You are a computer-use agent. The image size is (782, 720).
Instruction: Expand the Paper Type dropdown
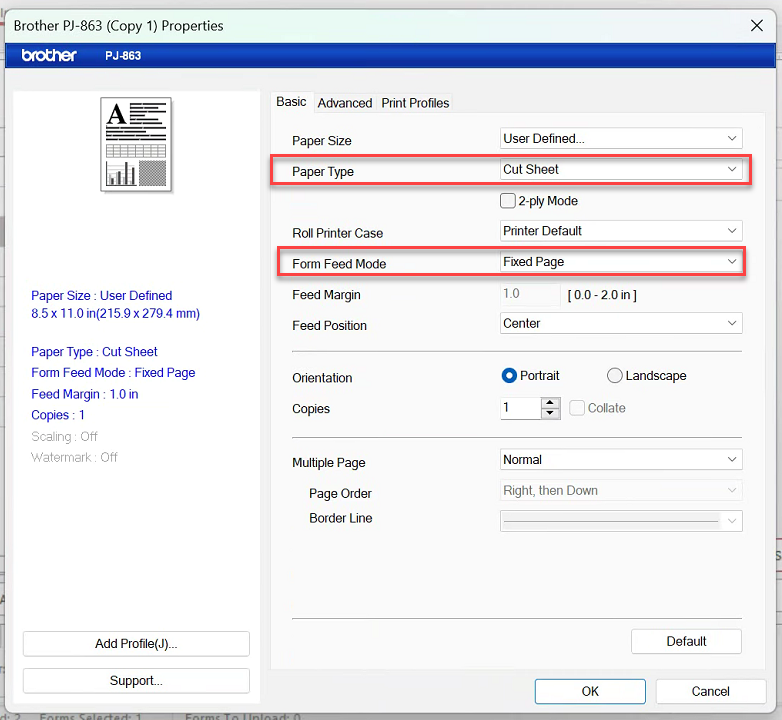click(x=620, y=170)
